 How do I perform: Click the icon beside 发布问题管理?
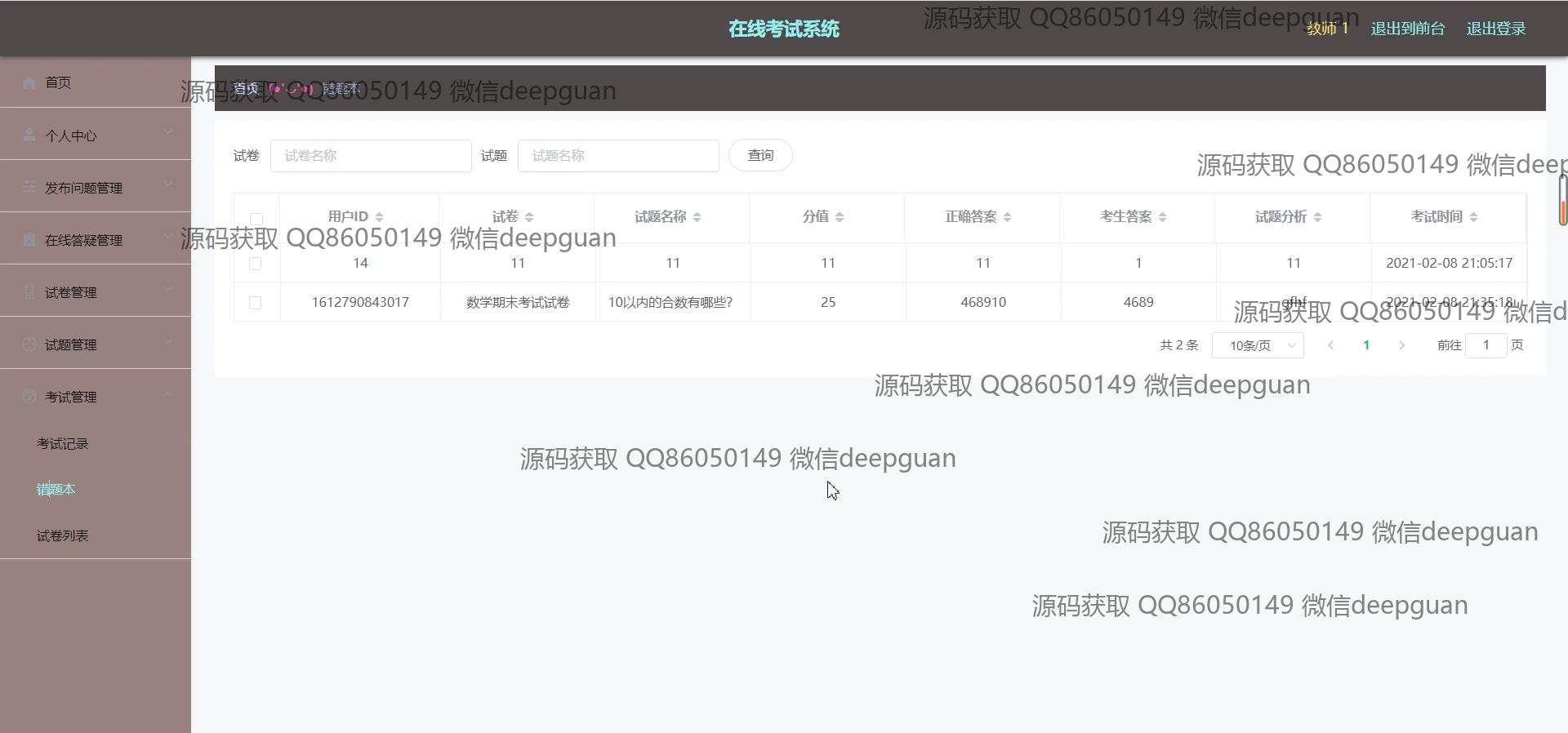pos(29,187)
